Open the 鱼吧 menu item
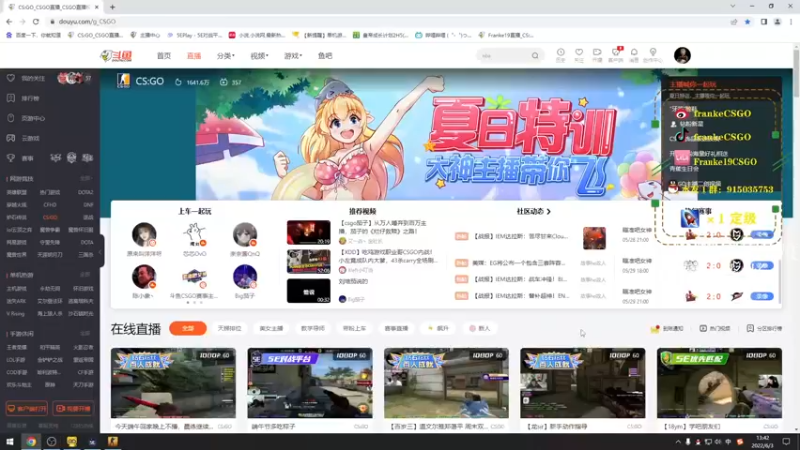Viewport: 800px width, 450px height. 325,56
